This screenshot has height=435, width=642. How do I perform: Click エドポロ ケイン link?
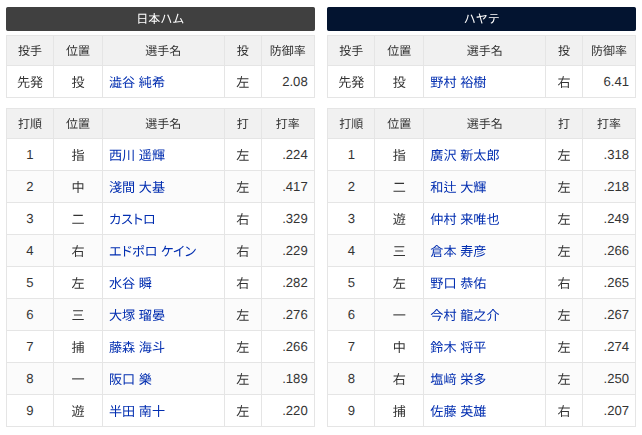click(153, 251)
